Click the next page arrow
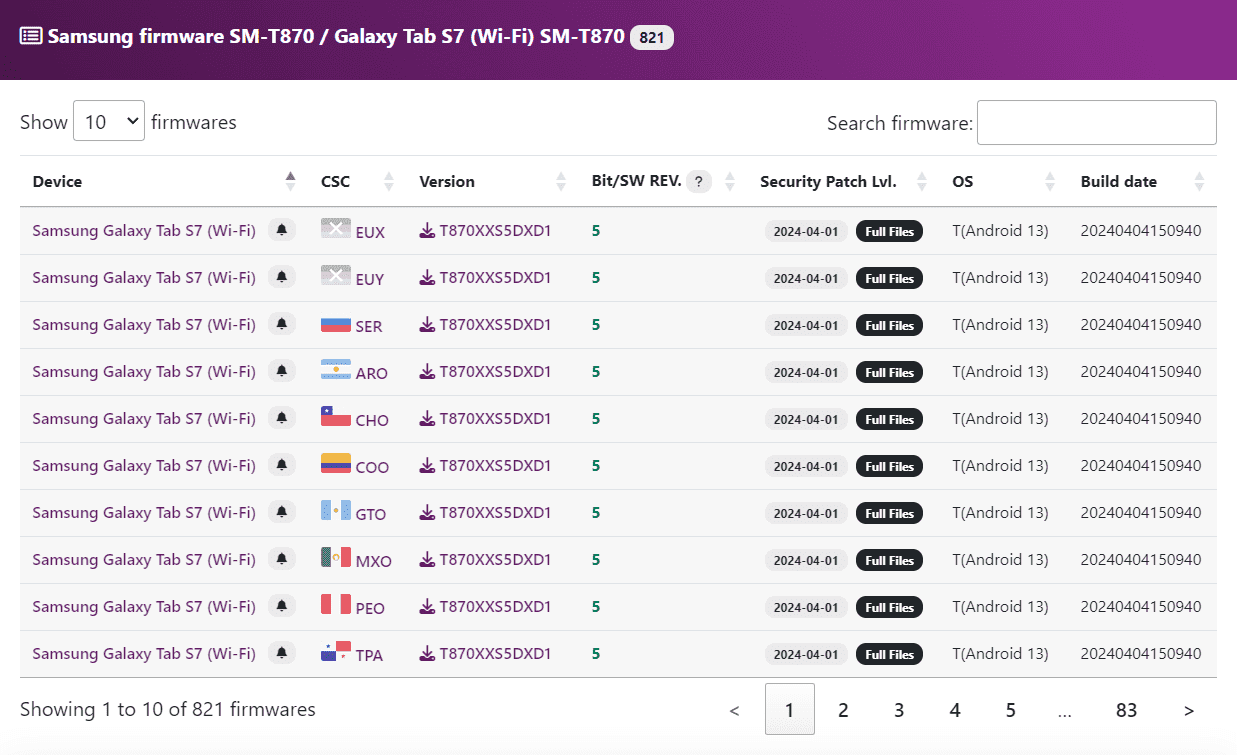The image size is (1237, 755). tap(1189, 710)
